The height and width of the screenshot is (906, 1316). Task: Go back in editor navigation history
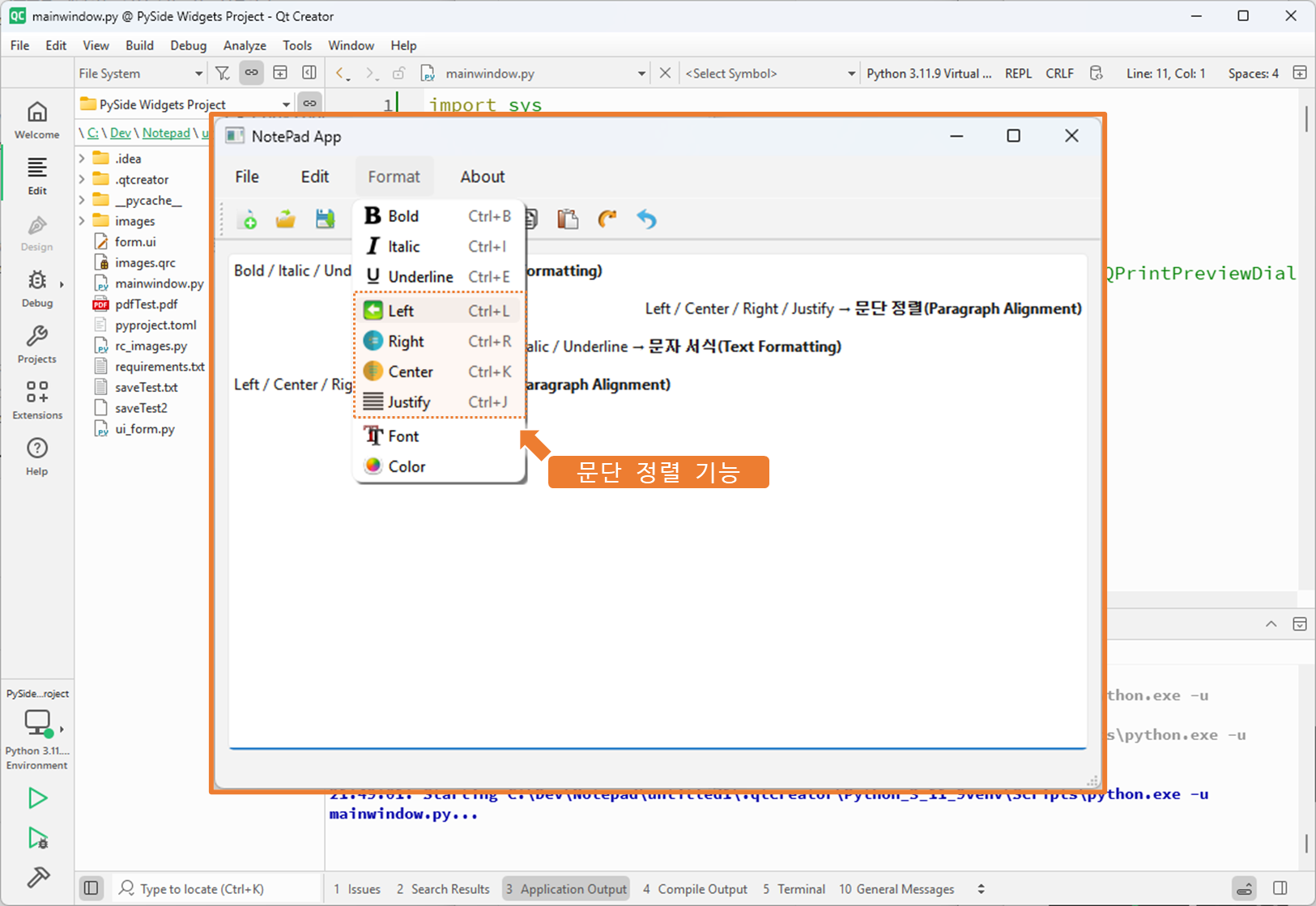(341, 73)
